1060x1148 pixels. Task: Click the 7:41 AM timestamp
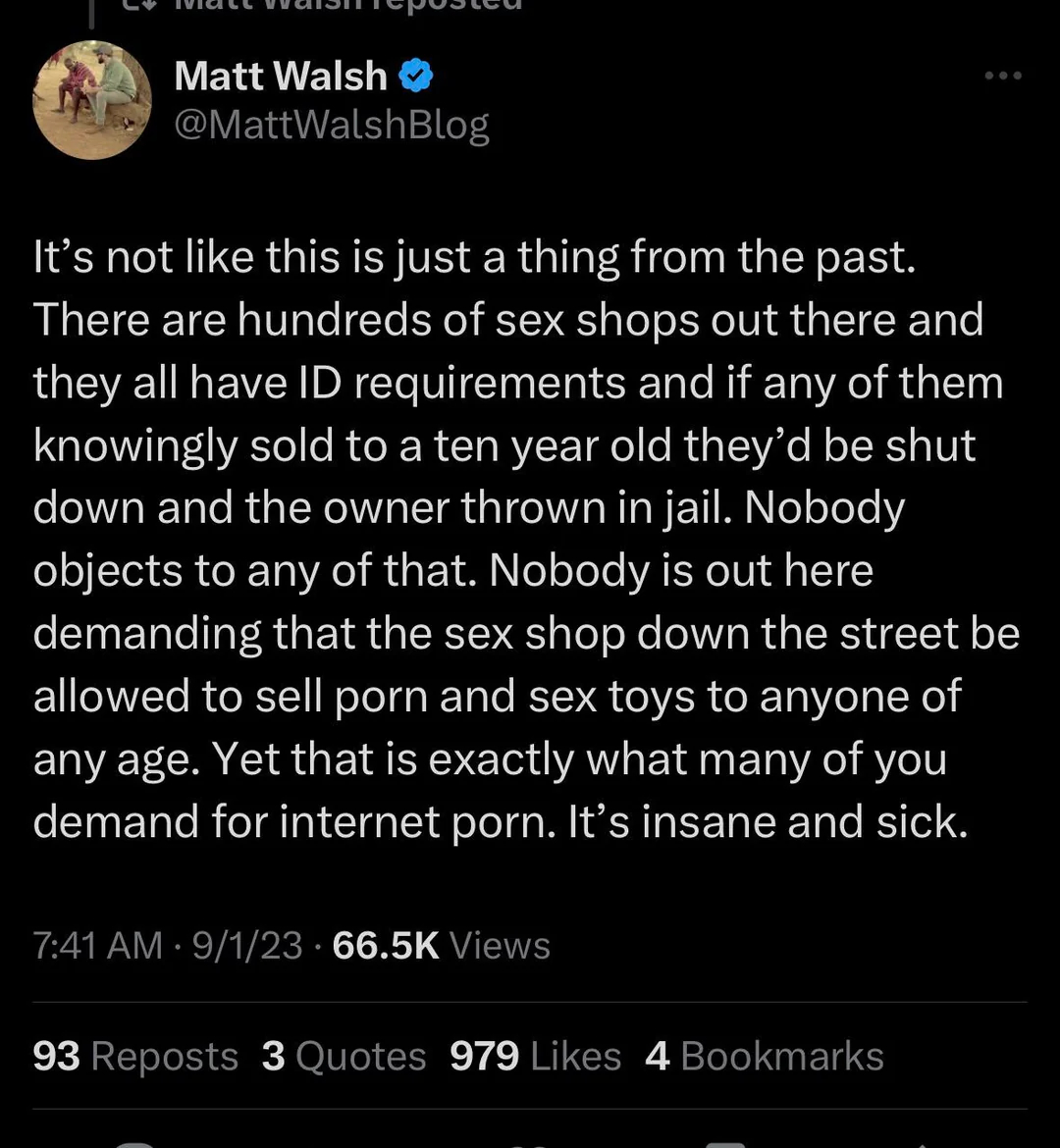coord(97,945)
